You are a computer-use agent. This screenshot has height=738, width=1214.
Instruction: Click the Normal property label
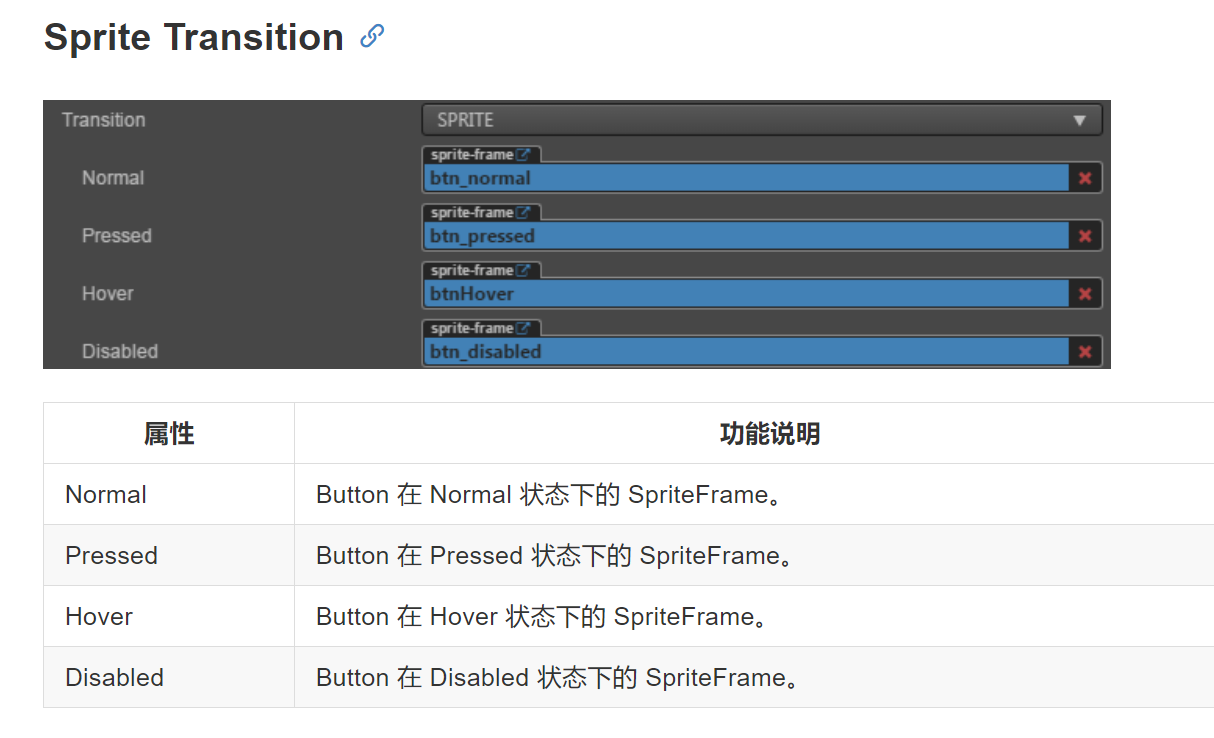coord(113,177)
